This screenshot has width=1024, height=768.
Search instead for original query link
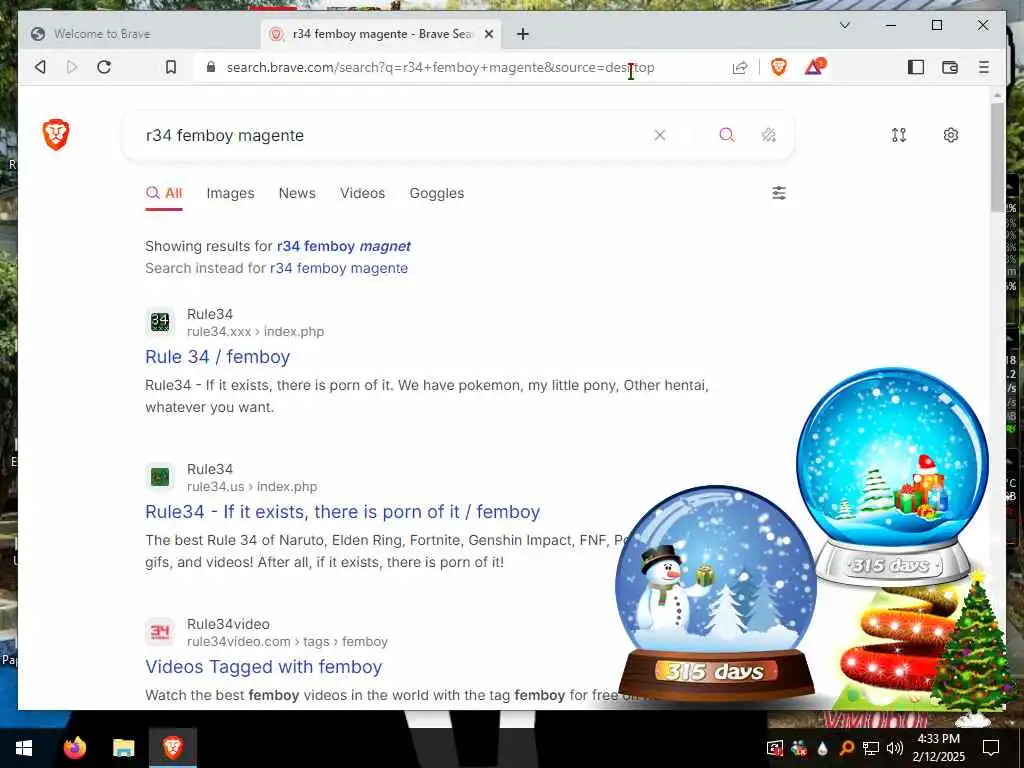(338, 268)
